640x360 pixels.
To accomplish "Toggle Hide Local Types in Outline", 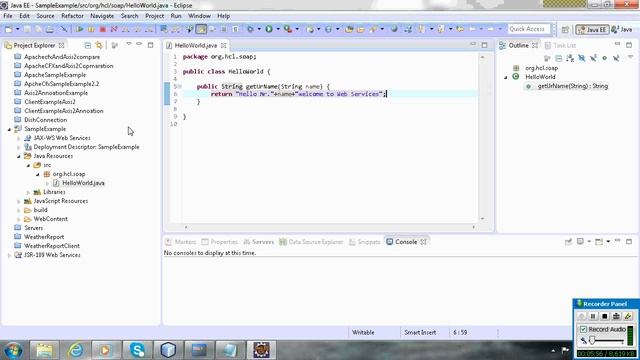I will (616, 58).
